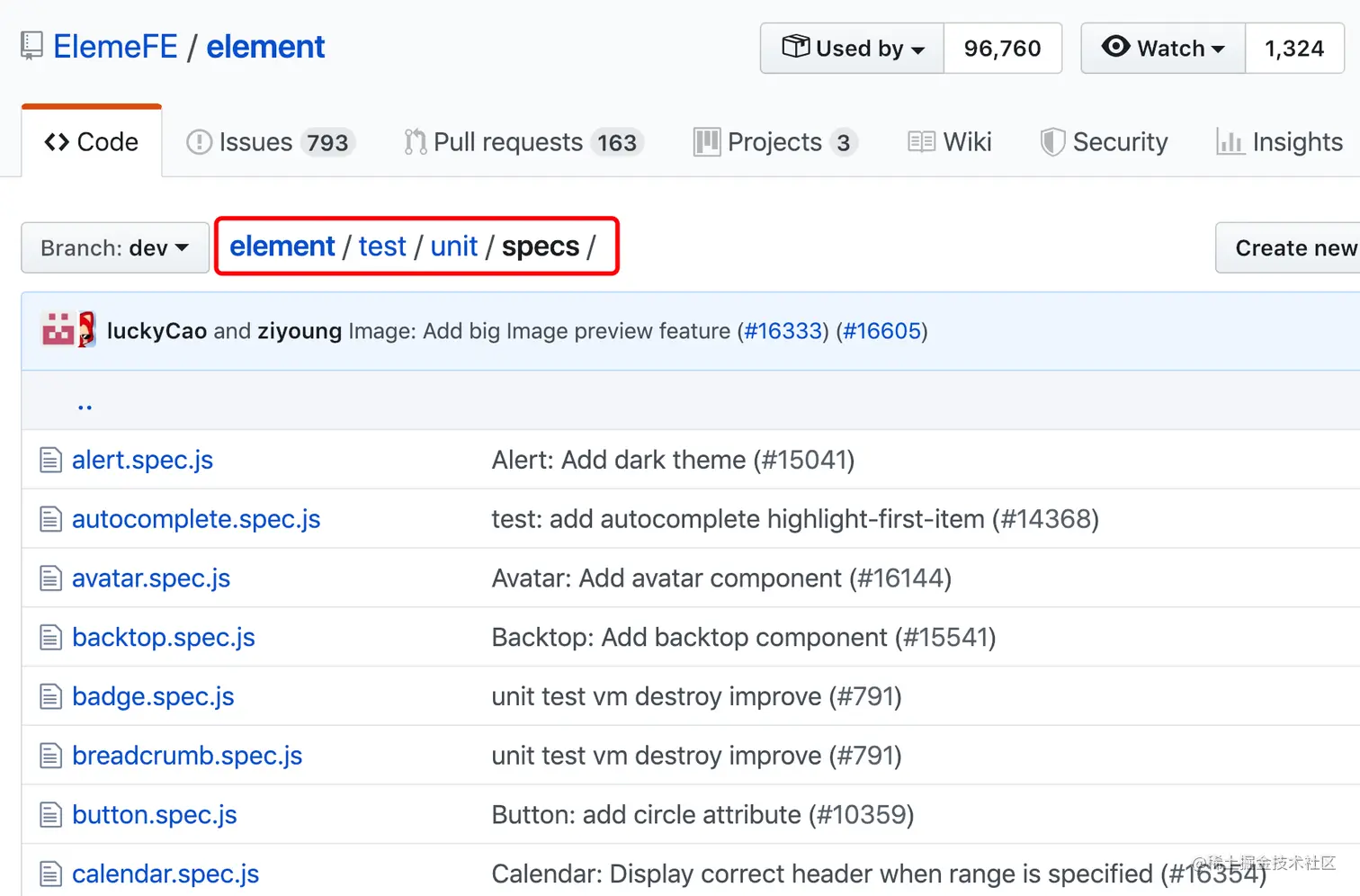Click the file icon beside button.spec.js
The width and height of the screenshot is (1360, 896).
[50, 815]
